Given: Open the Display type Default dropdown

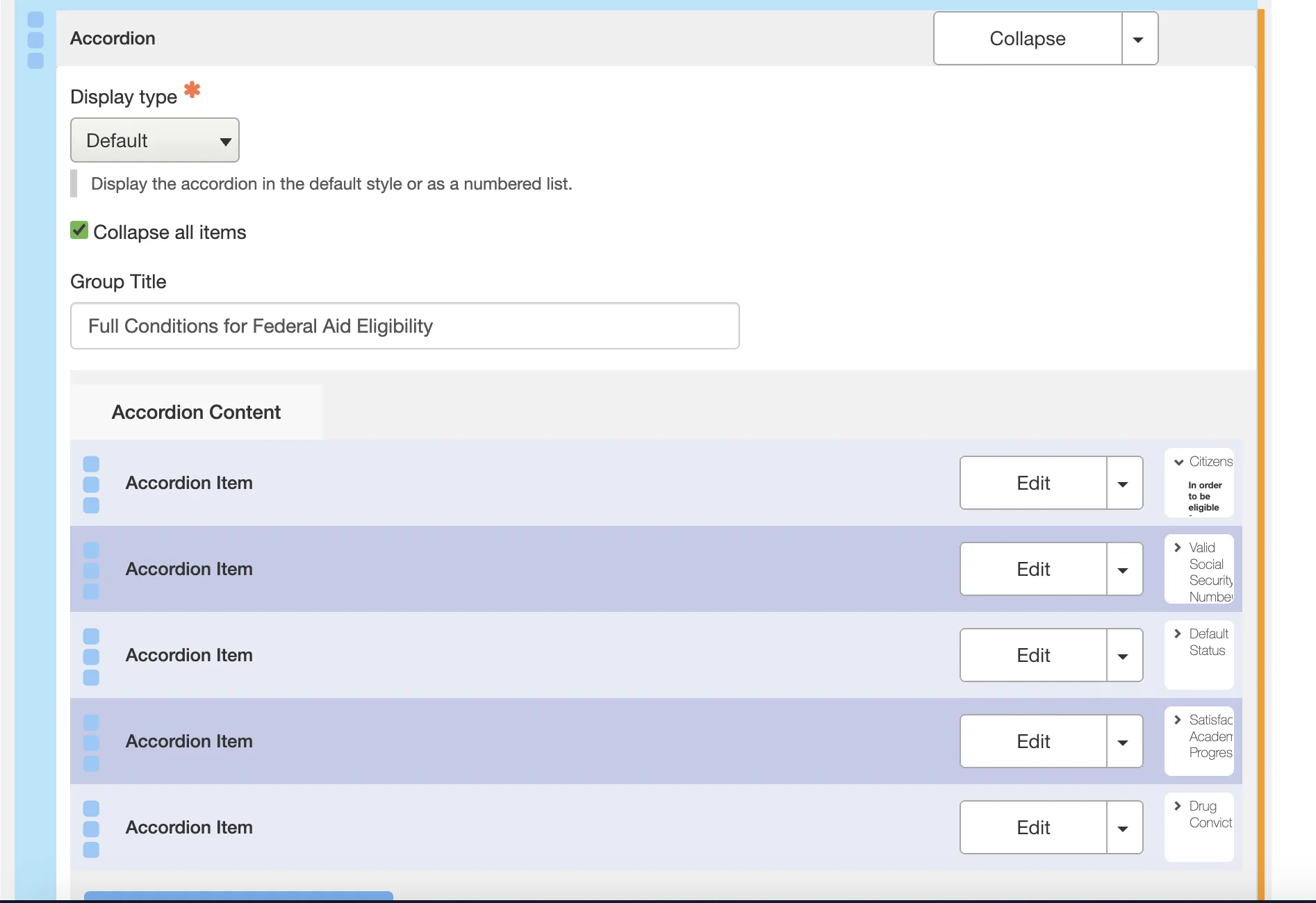Looking at the screenshot, I should click(x=155, y=140).
